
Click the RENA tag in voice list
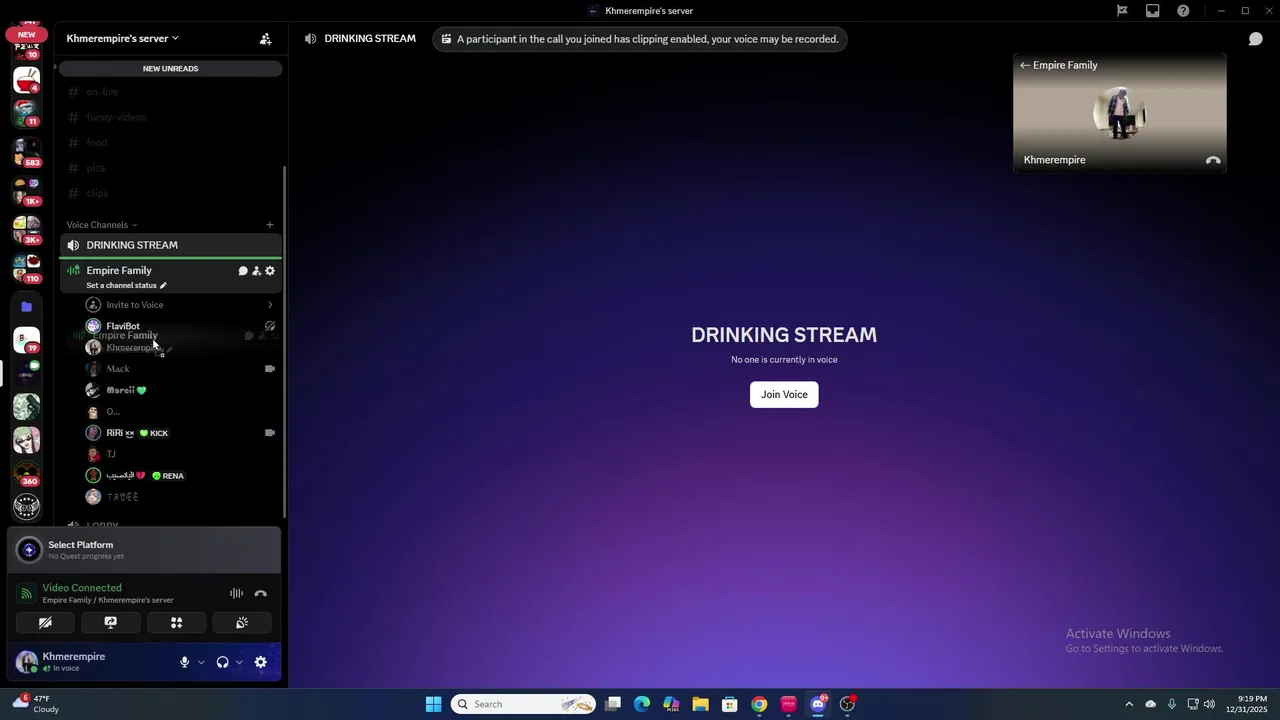click(168, 476)
